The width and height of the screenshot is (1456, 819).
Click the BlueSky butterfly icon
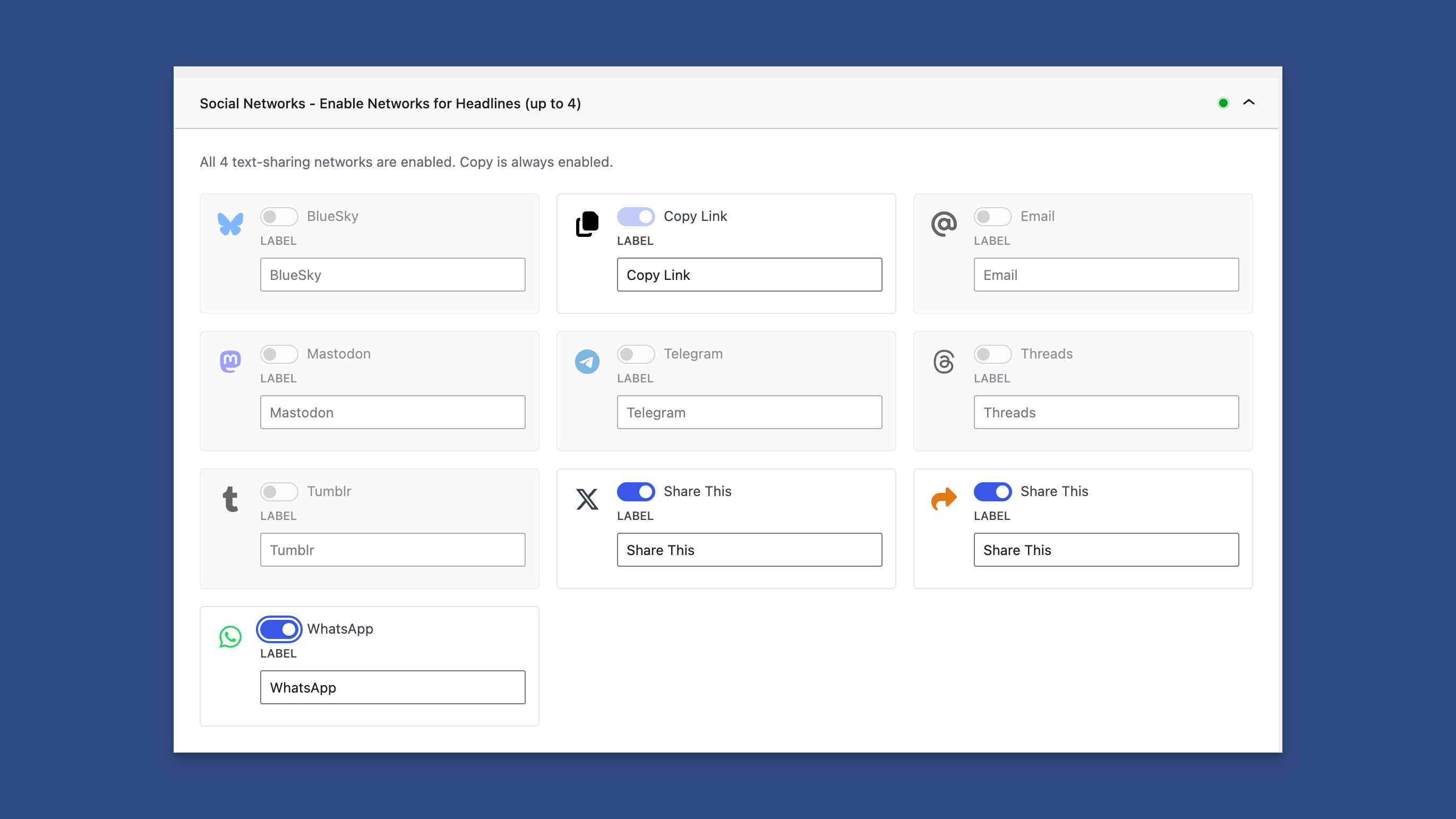[230, 224]
